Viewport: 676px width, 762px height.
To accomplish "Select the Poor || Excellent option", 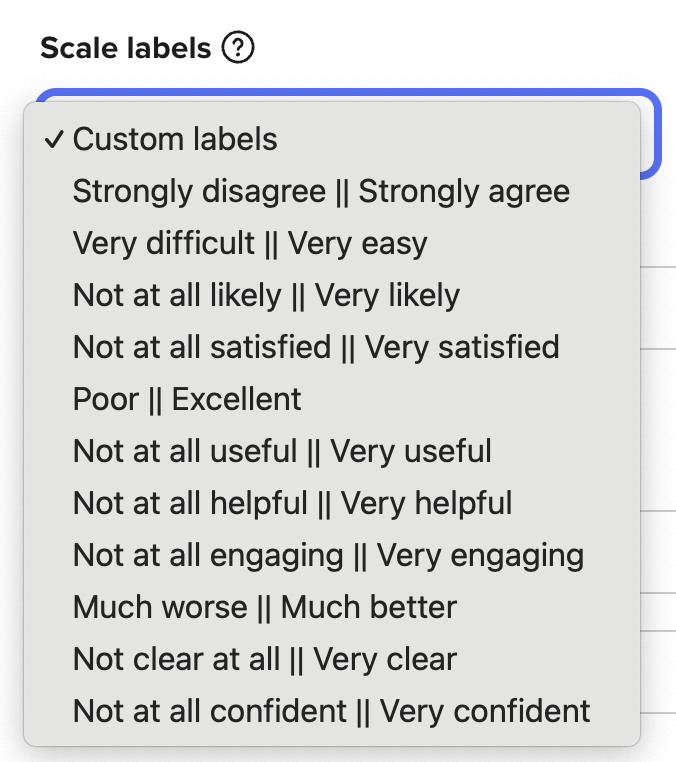I will (x=332, y=399).
